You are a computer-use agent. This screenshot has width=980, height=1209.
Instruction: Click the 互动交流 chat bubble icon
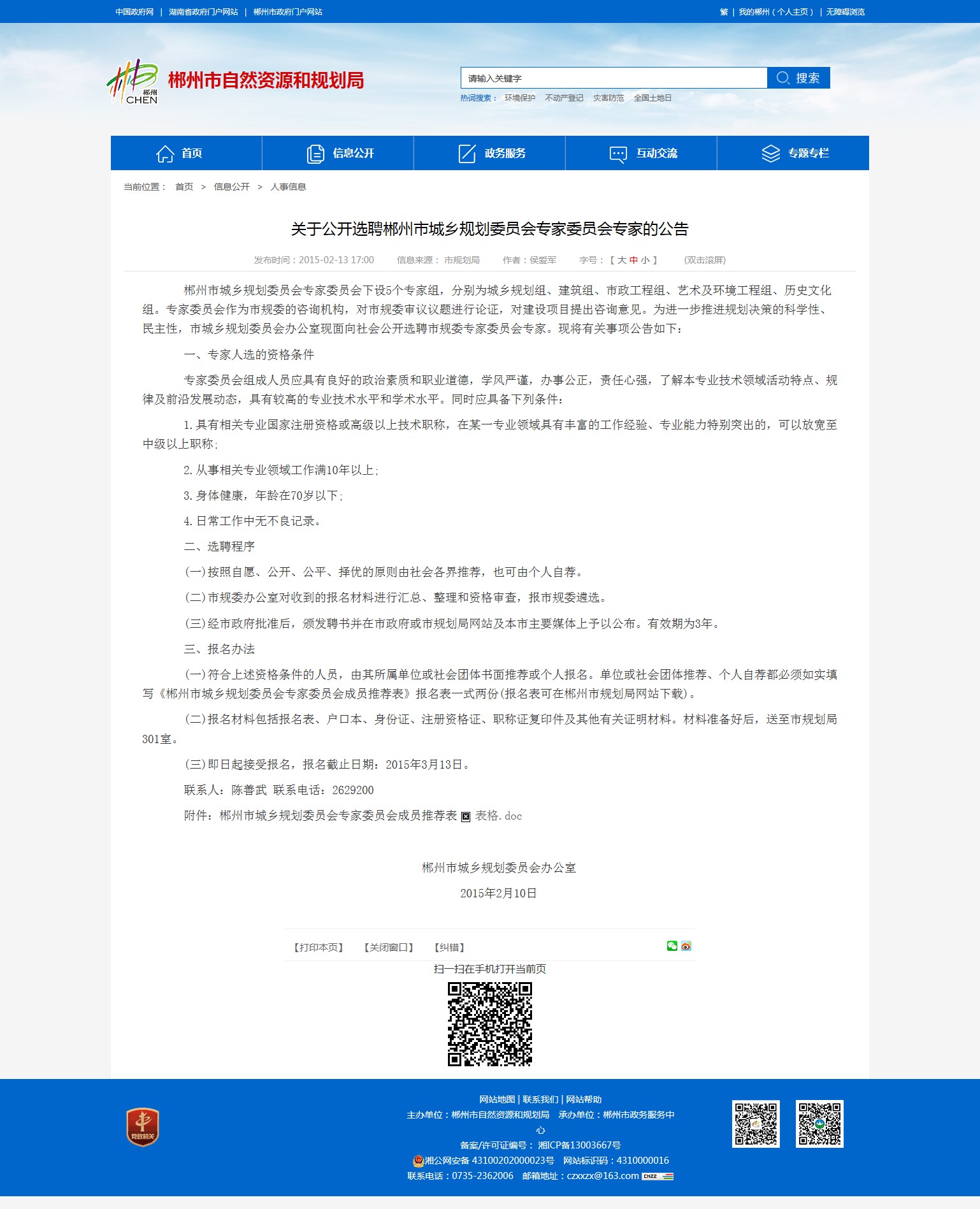618,154
